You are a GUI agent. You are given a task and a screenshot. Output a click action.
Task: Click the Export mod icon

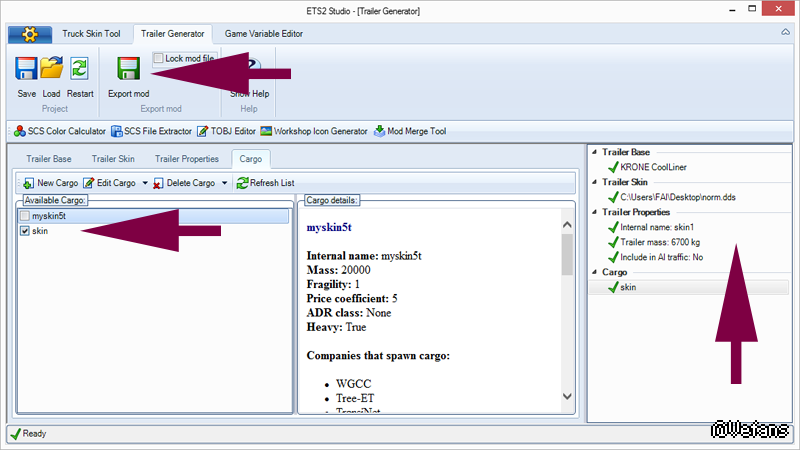pos(128,69)
